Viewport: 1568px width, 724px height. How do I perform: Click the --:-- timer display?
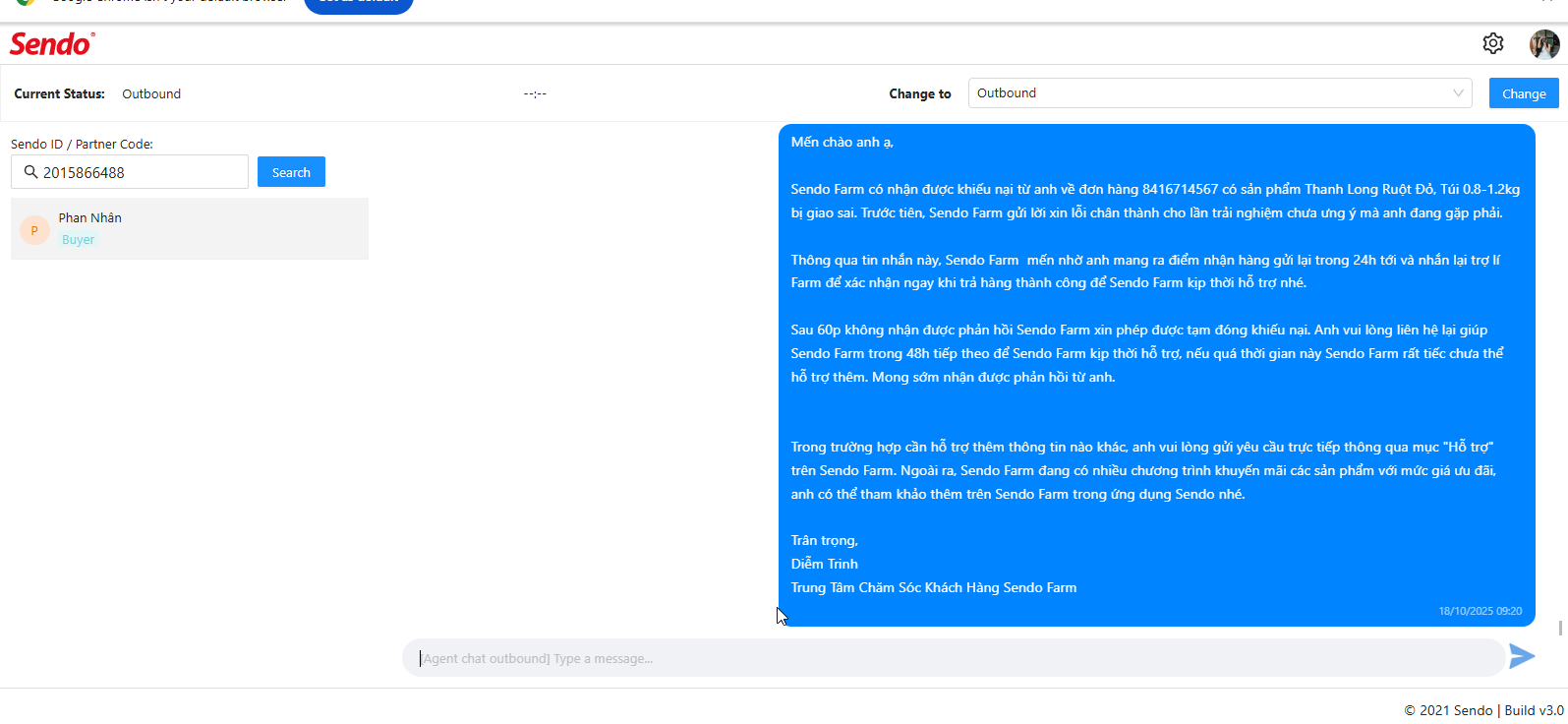(x=535, y=94)
